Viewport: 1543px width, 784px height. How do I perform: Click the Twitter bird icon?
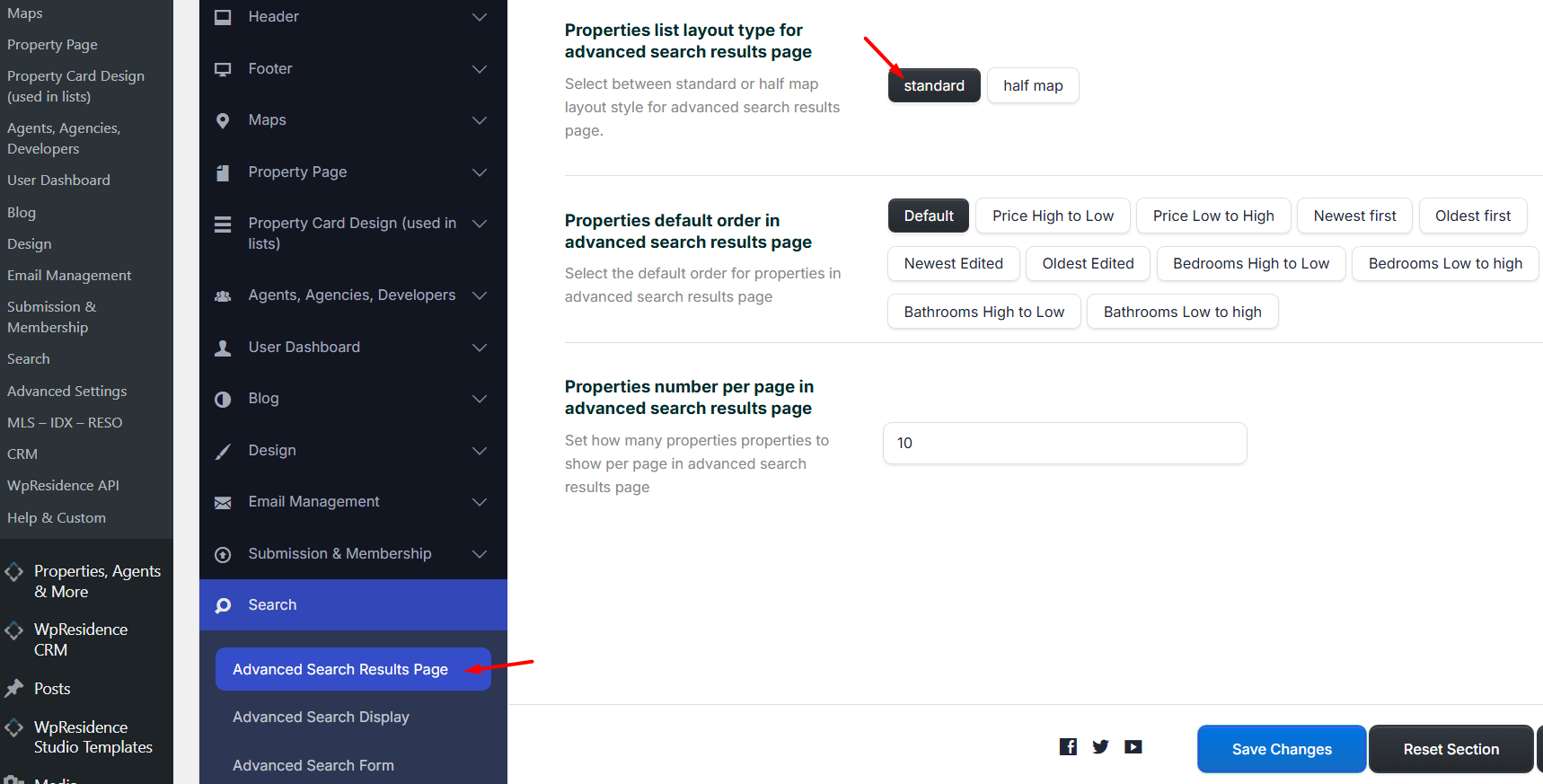click(x=1100, y=746)
